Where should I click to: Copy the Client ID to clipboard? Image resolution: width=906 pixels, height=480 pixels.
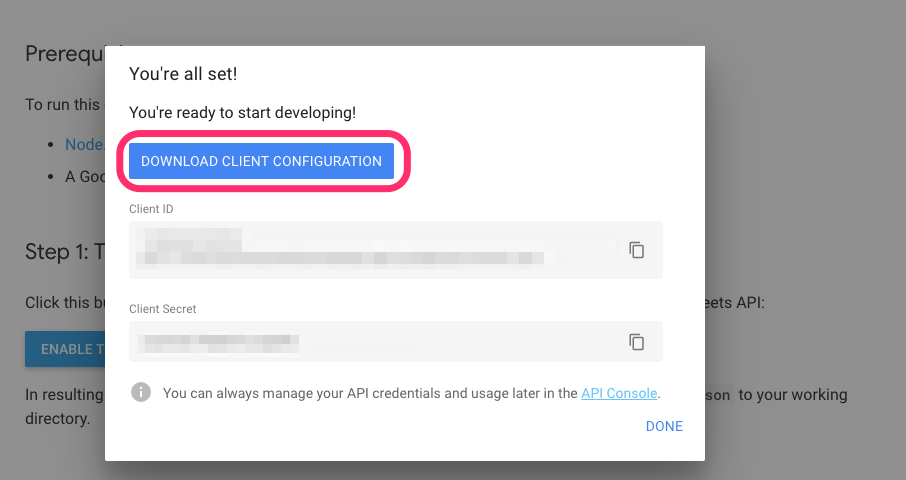pos(636,250)
